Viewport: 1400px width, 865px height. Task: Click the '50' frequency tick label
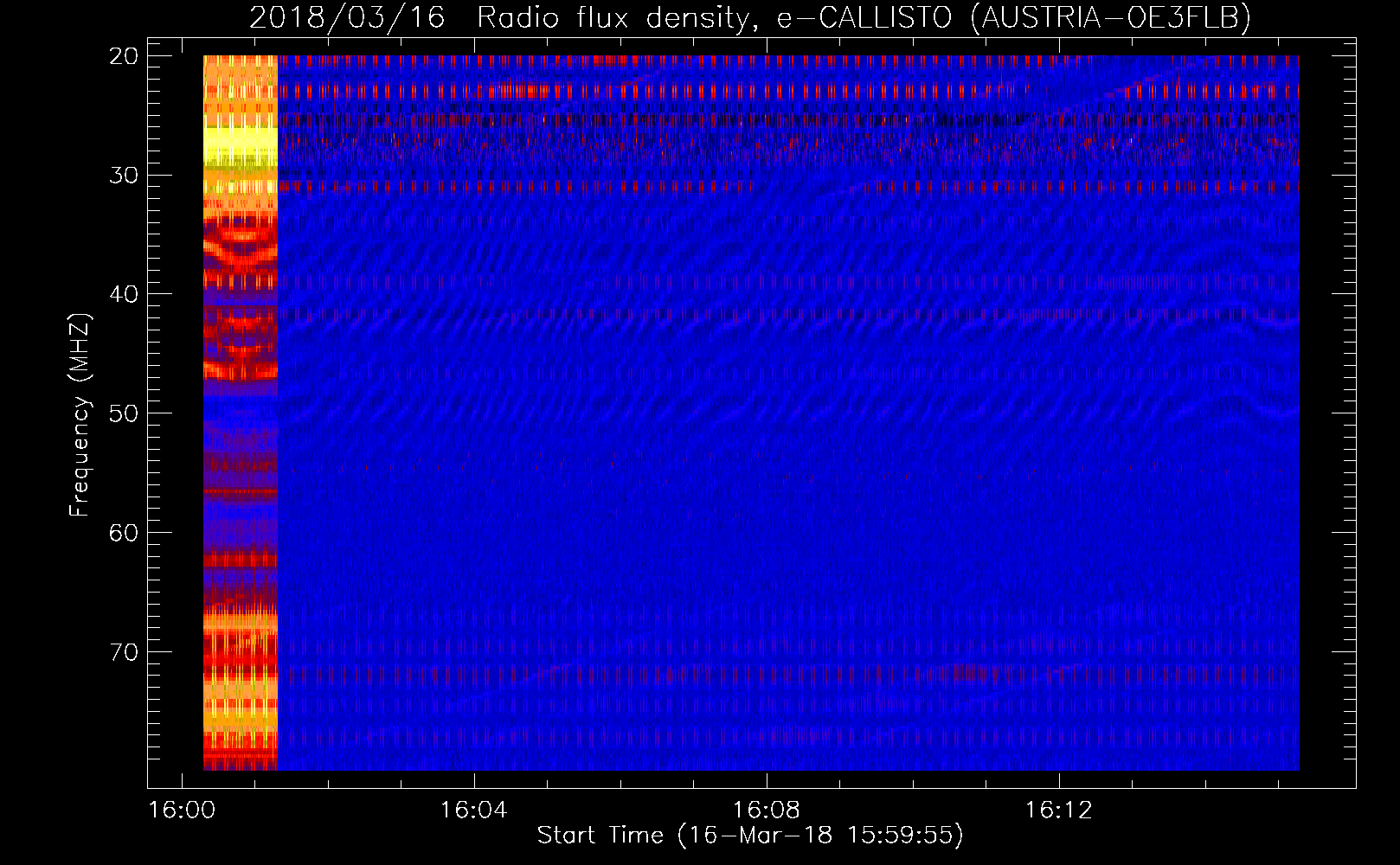coord(124,413)
